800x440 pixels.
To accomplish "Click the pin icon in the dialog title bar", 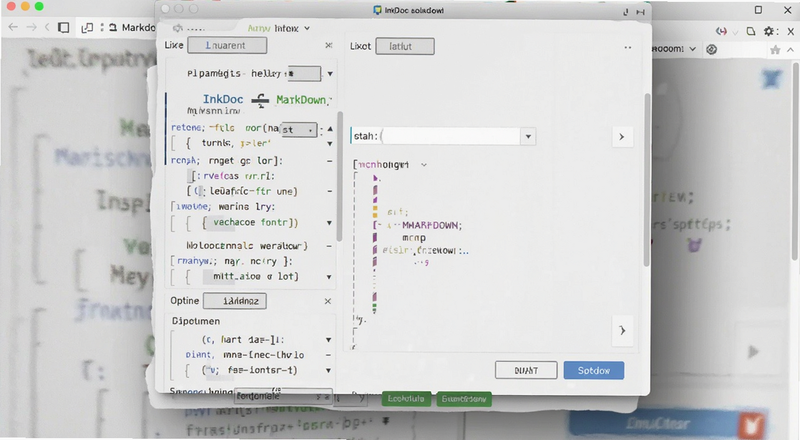I will pos(626,12).
